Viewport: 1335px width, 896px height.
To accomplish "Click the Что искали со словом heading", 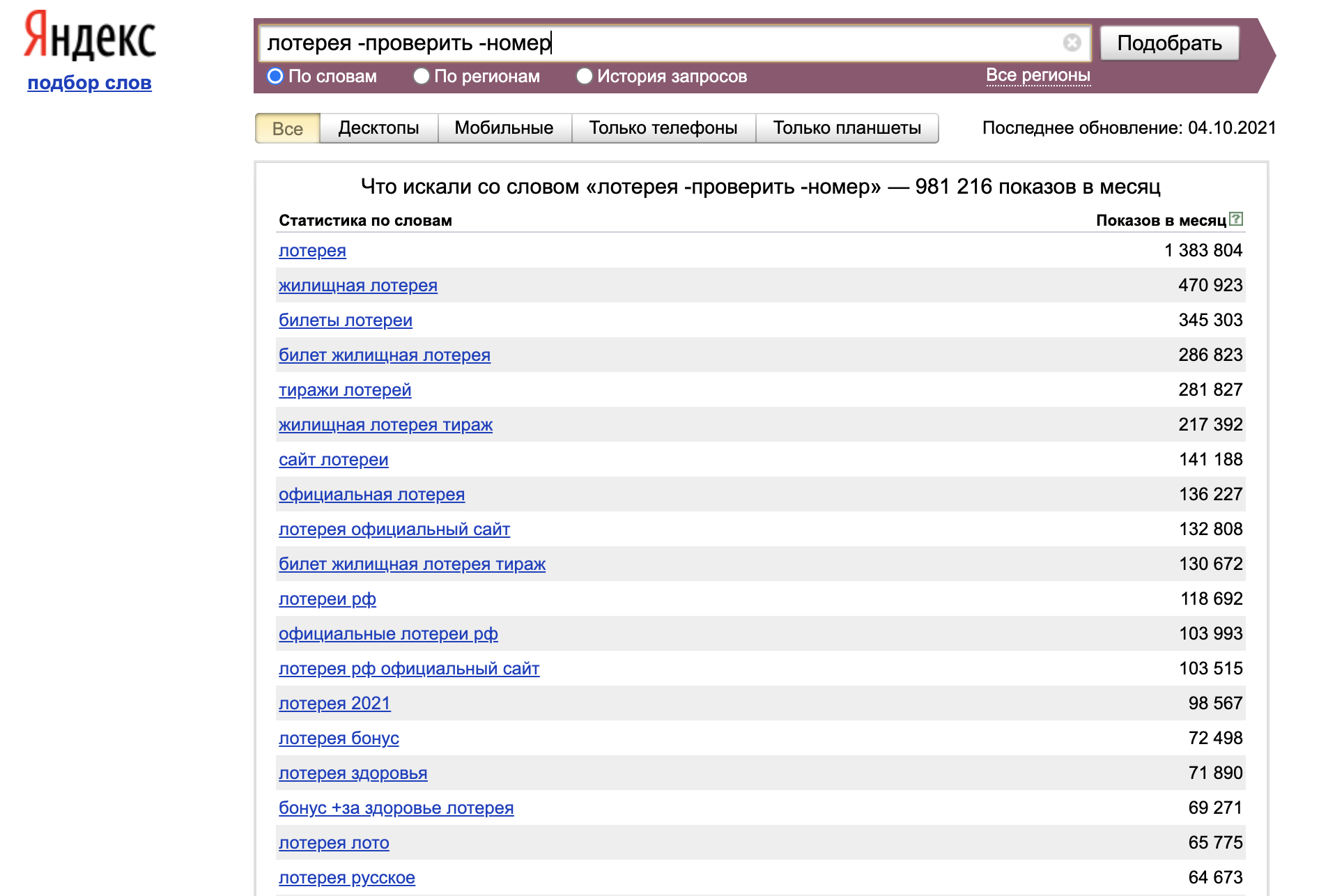I will tap(761, 187).
